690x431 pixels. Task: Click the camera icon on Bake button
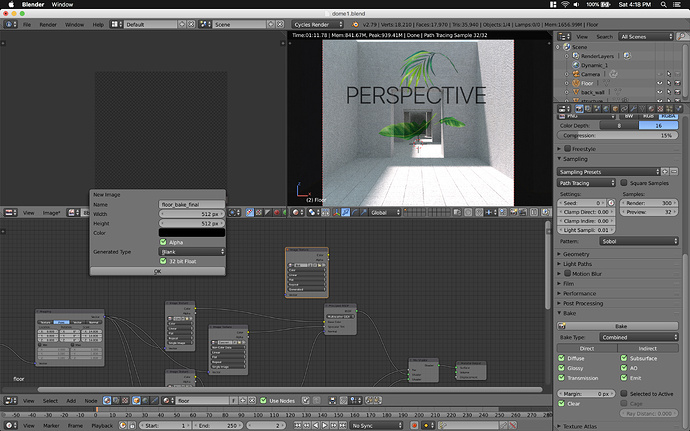562,326
